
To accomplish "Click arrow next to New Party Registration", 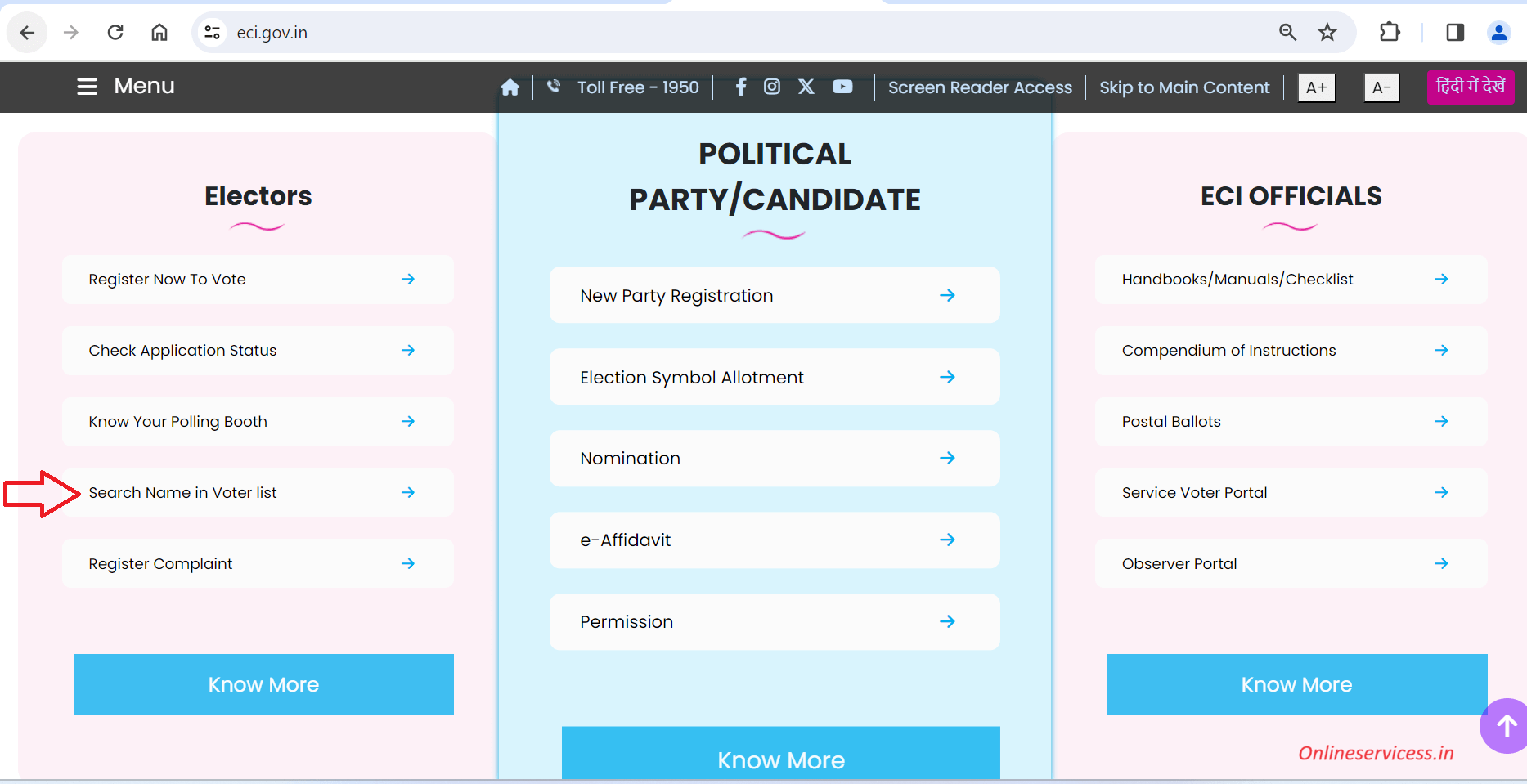I will pyautogui.click(x=947, y=295).
